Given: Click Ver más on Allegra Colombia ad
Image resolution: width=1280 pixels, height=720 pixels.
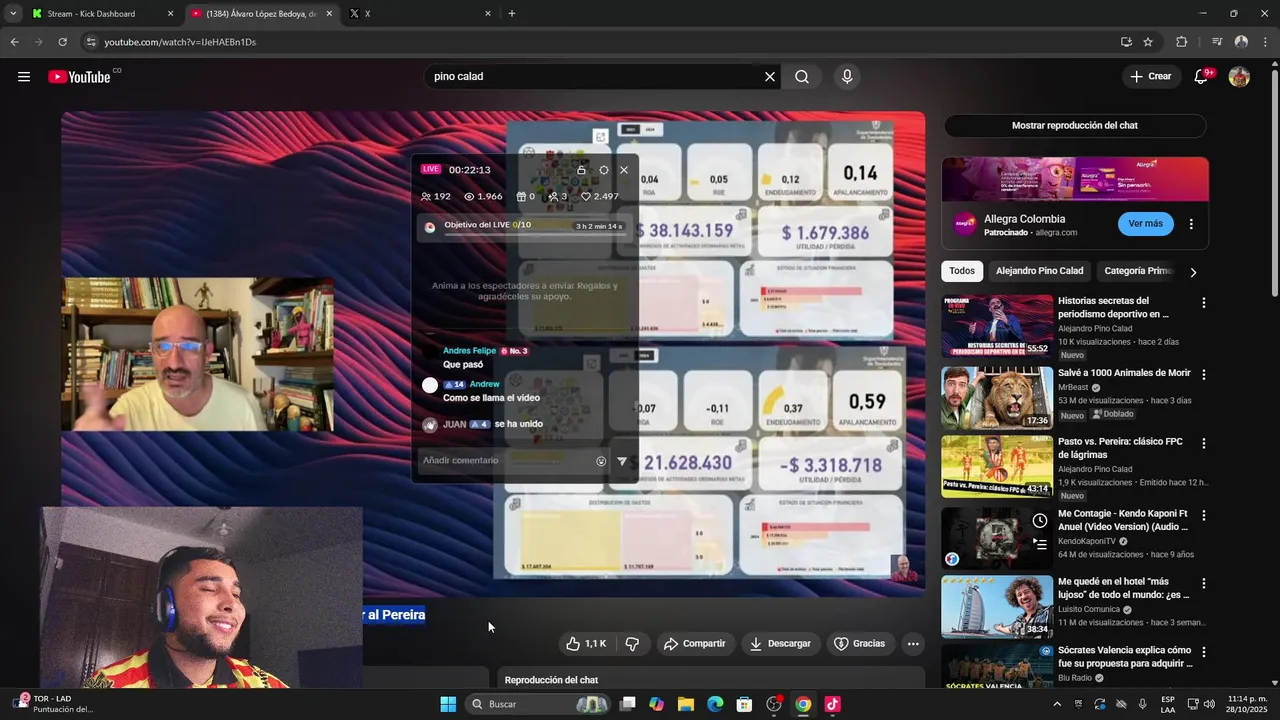Looking at the screenshot, I should tap(1146, 224).
